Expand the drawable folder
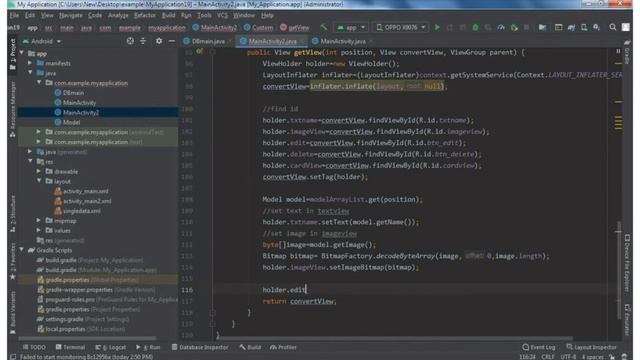The height and width of the screenshot is (360, 640). tap(39, 171)
